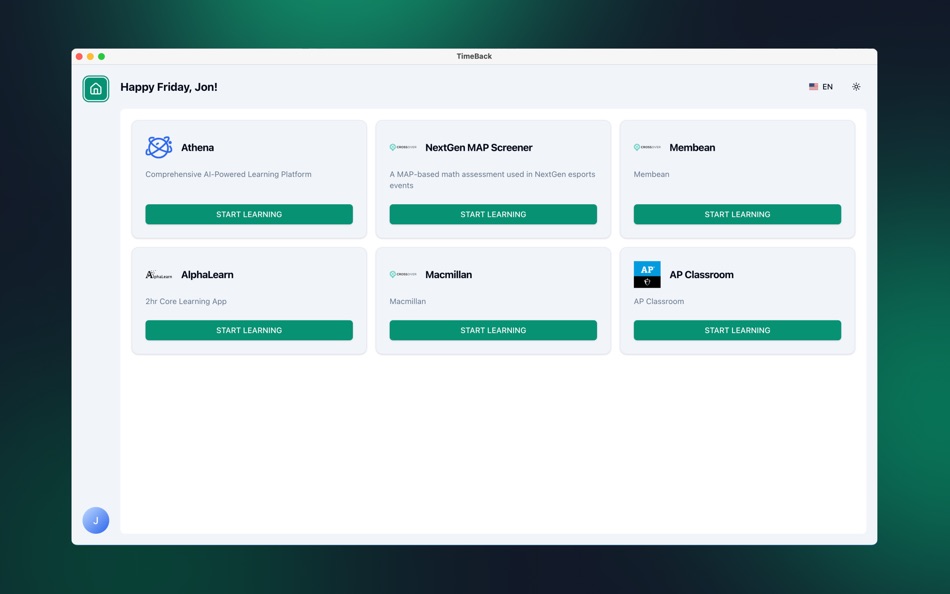The height and width of the screenshot is (594, 950).
Task: Toggle light/dark theme sun icon
Action: tap(856, 87)
